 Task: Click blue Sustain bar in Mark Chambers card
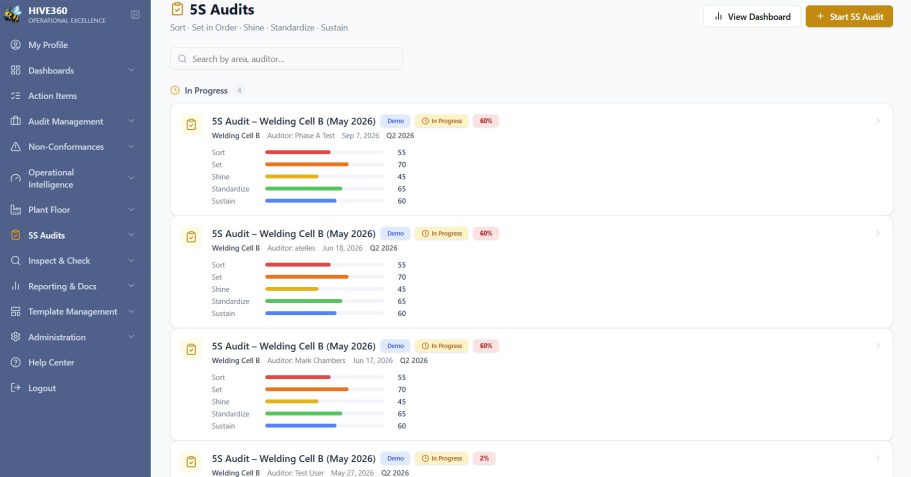301,426
